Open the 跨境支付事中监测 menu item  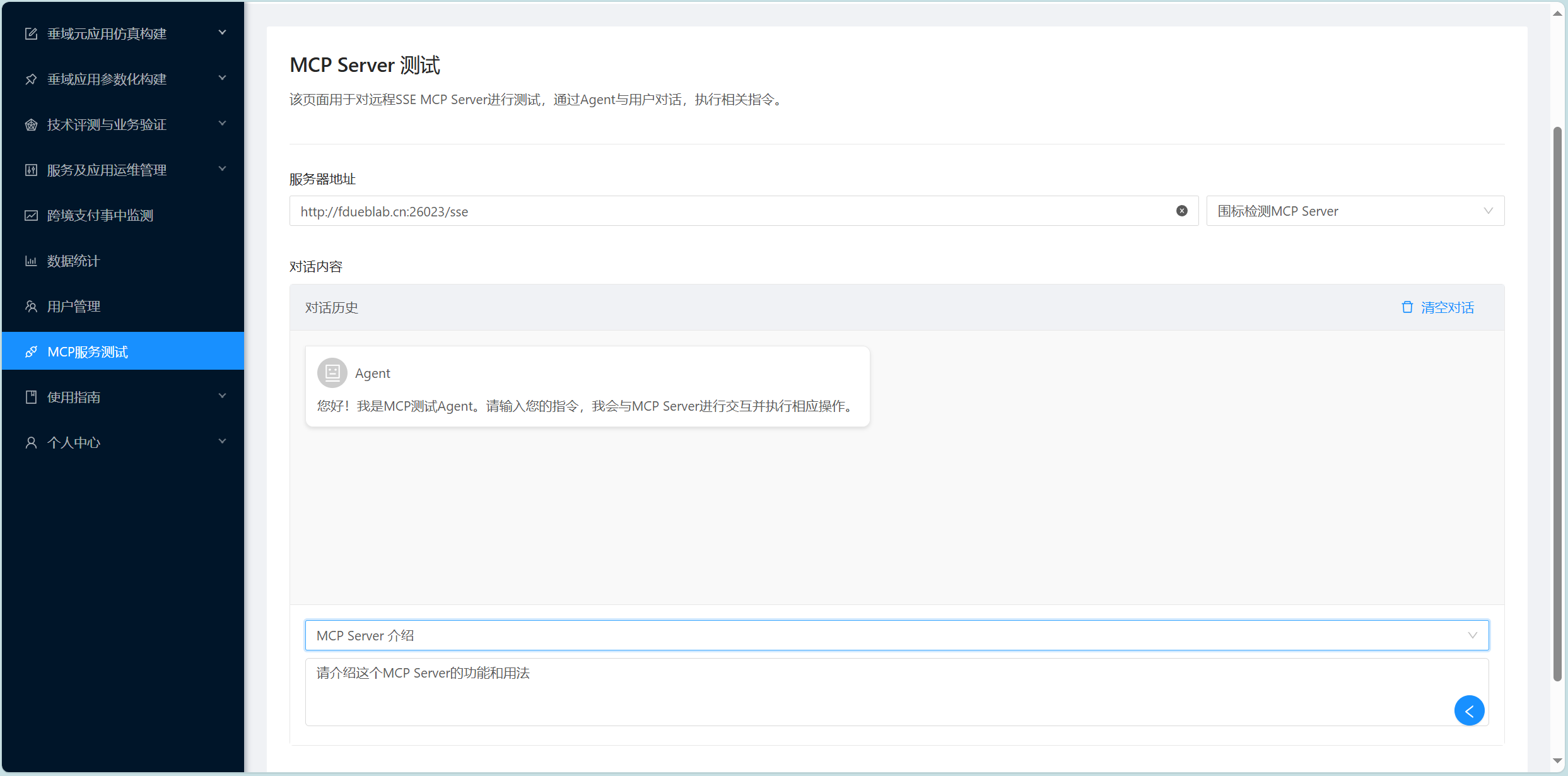click(122, 215)
